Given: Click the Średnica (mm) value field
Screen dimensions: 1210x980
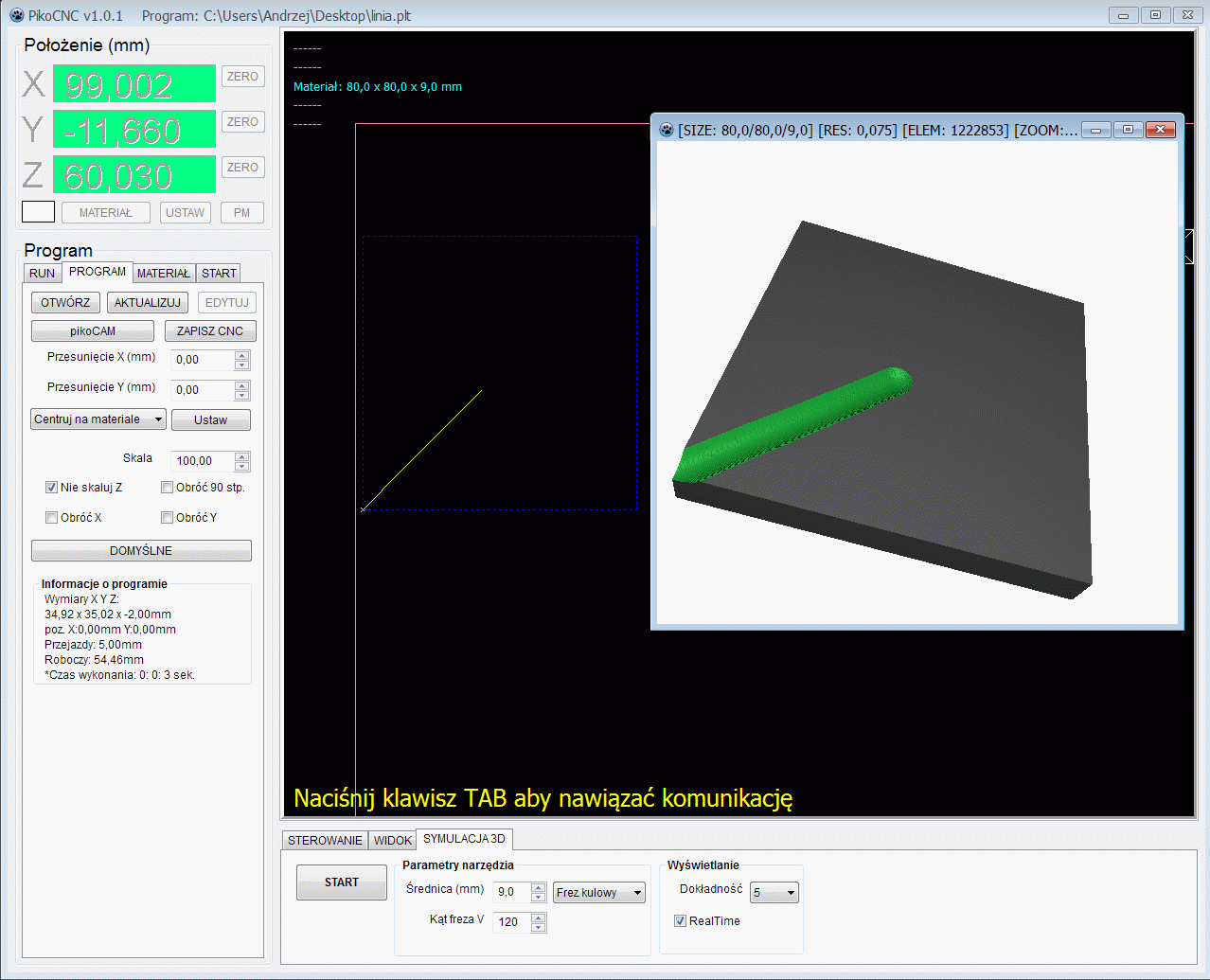Looking at the screenshot, I should pos(512,892).
